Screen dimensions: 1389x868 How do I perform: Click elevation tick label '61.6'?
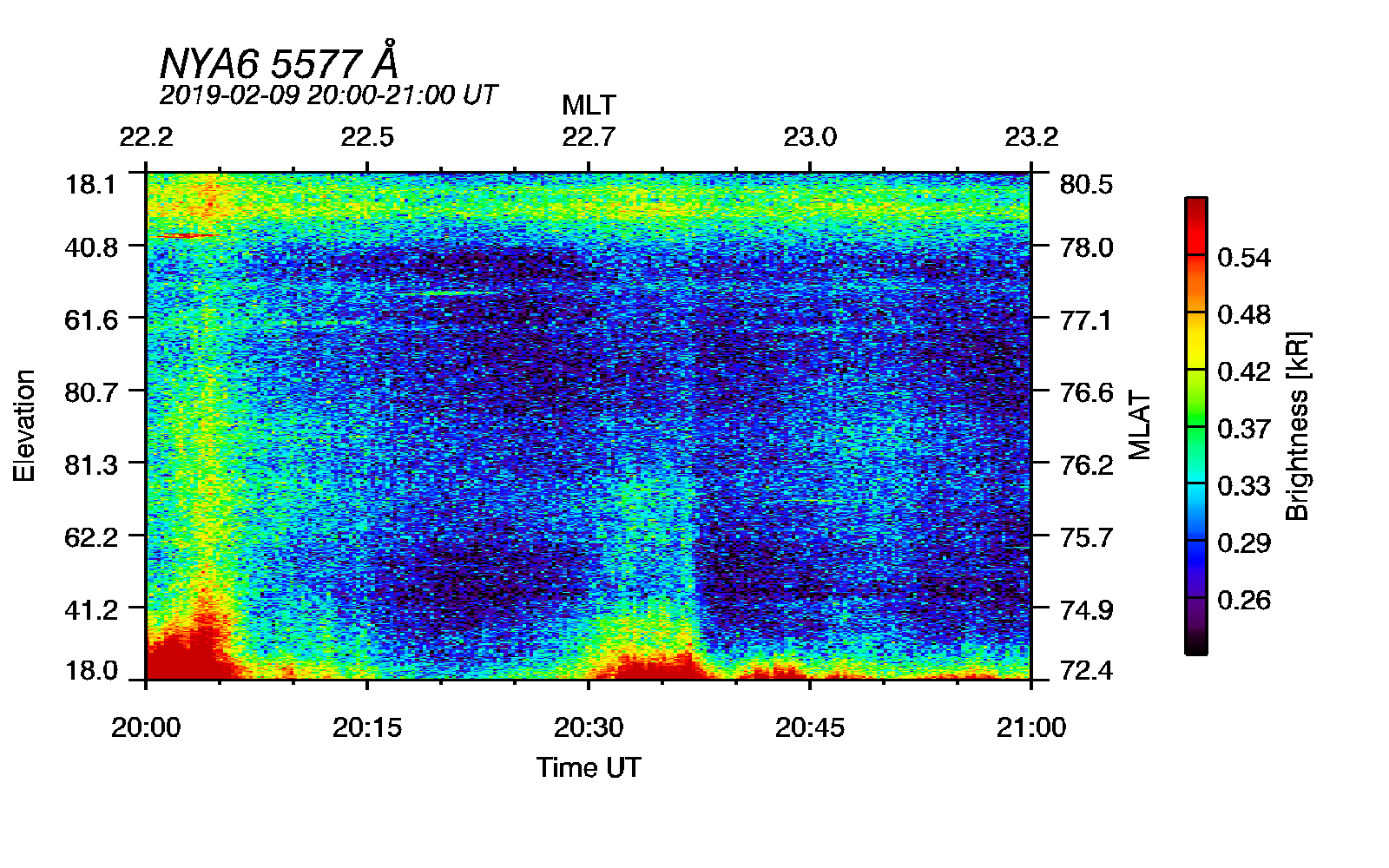point(91,319)
